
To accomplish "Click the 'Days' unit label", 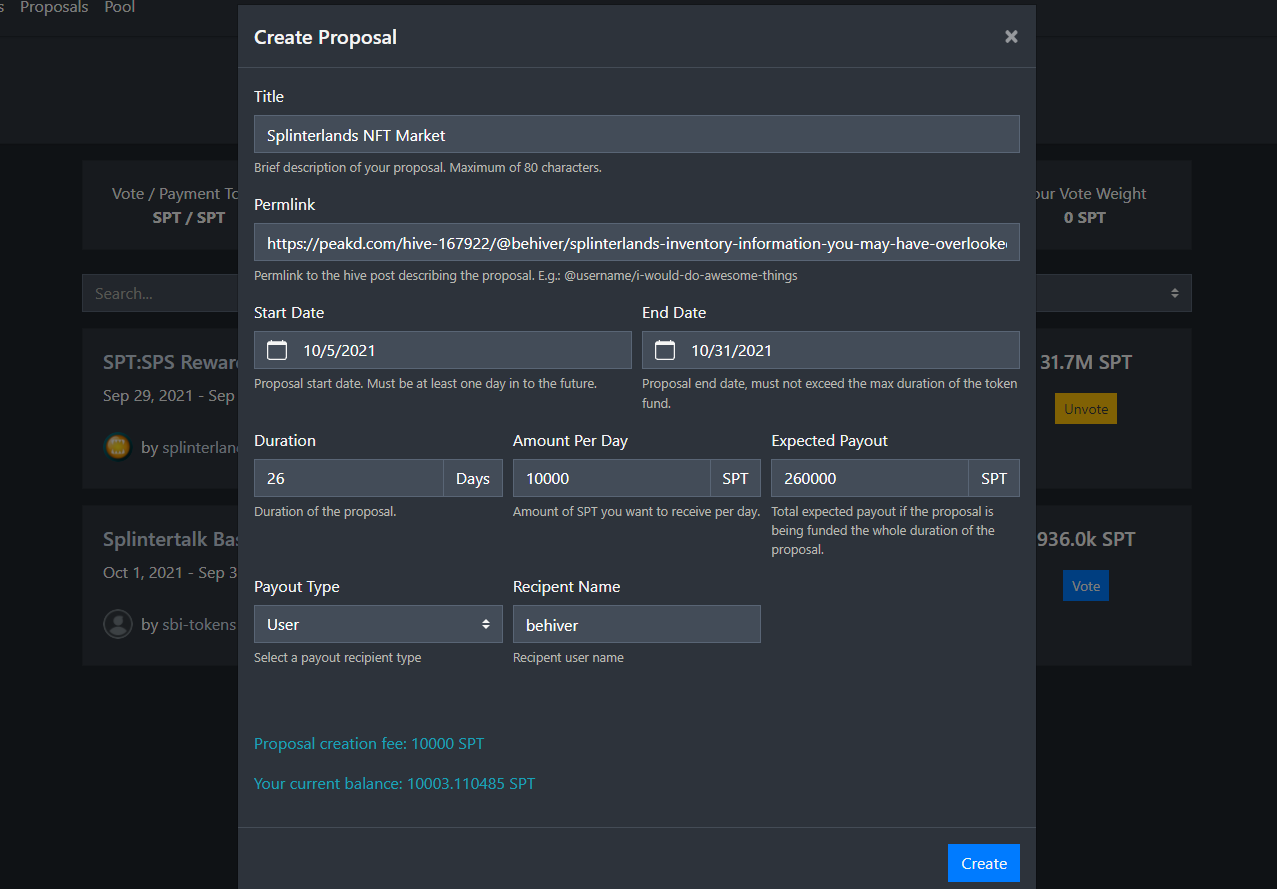I will (x=473, y=478).
